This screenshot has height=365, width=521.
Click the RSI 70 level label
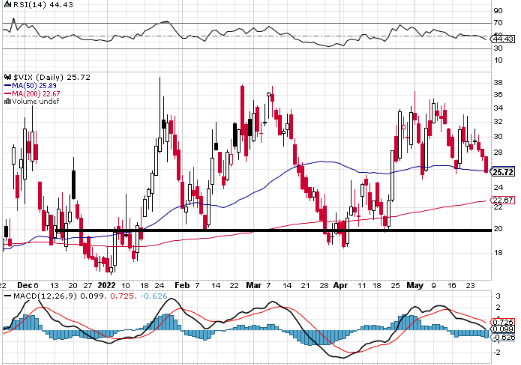[x=498, y=23]
